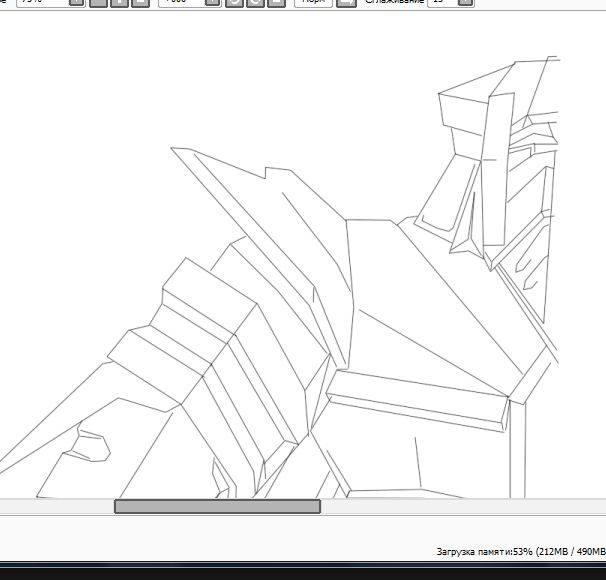Rotate the canvas view counter-clockwise
Screen dimensions: 606x580
click(233, 3)
